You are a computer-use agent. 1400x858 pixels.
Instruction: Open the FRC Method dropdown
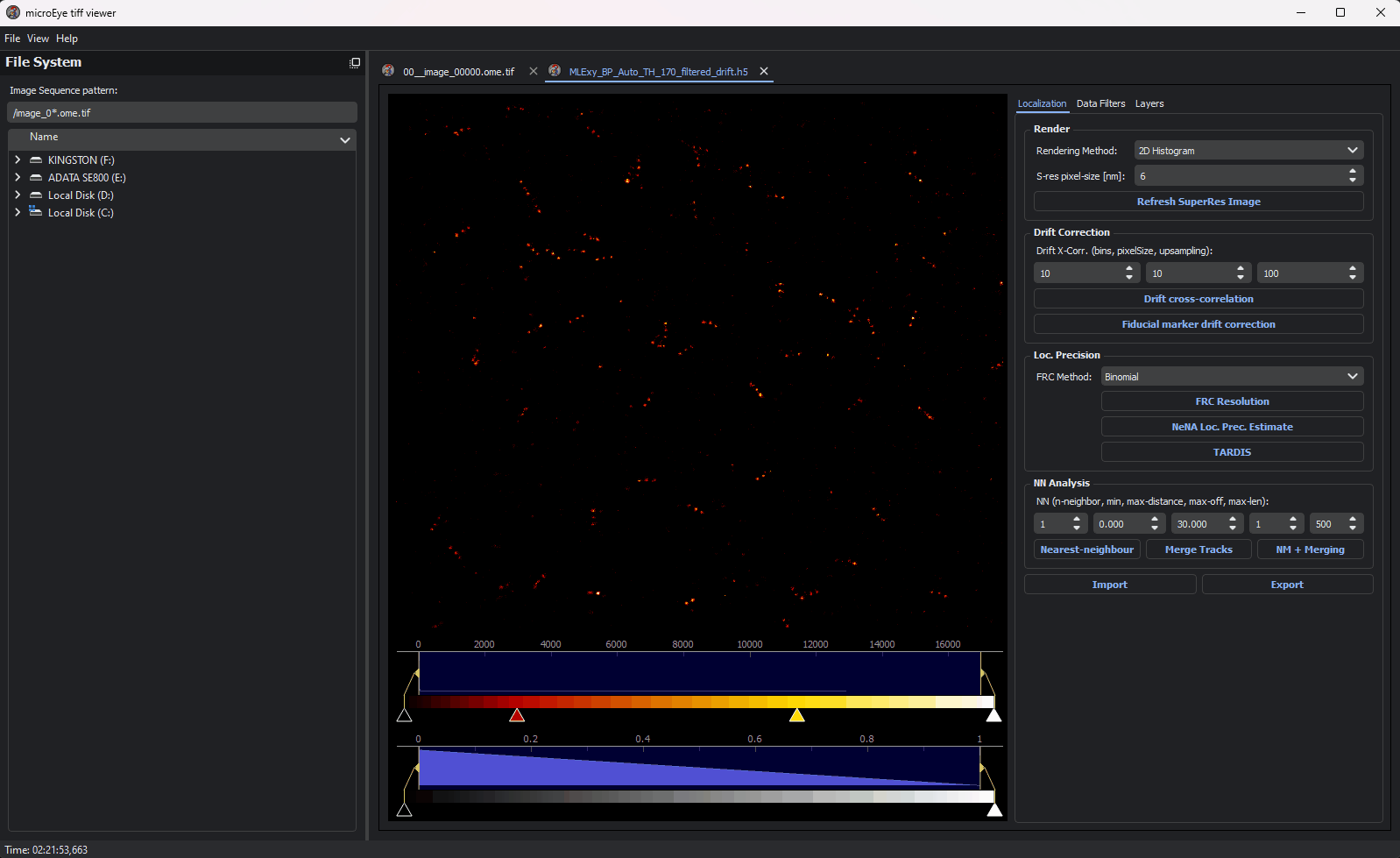1231,377
